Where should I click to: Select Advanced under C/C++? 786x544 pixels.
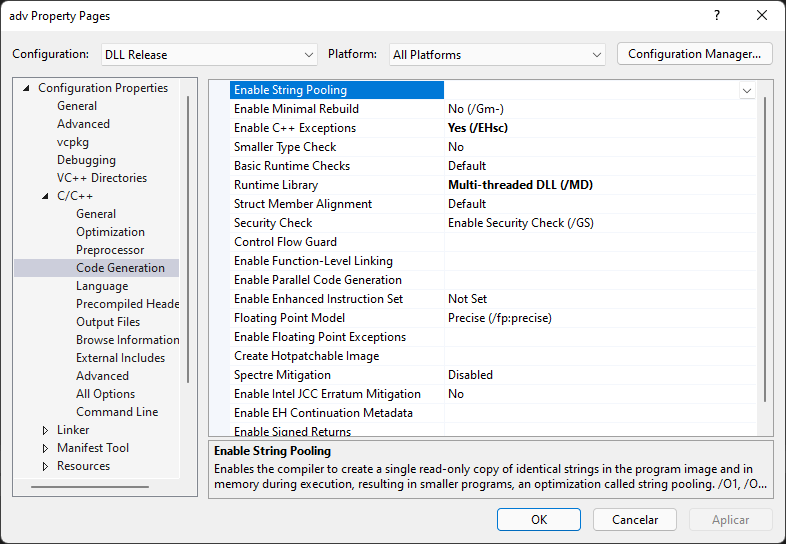click(x=102, y=376)
